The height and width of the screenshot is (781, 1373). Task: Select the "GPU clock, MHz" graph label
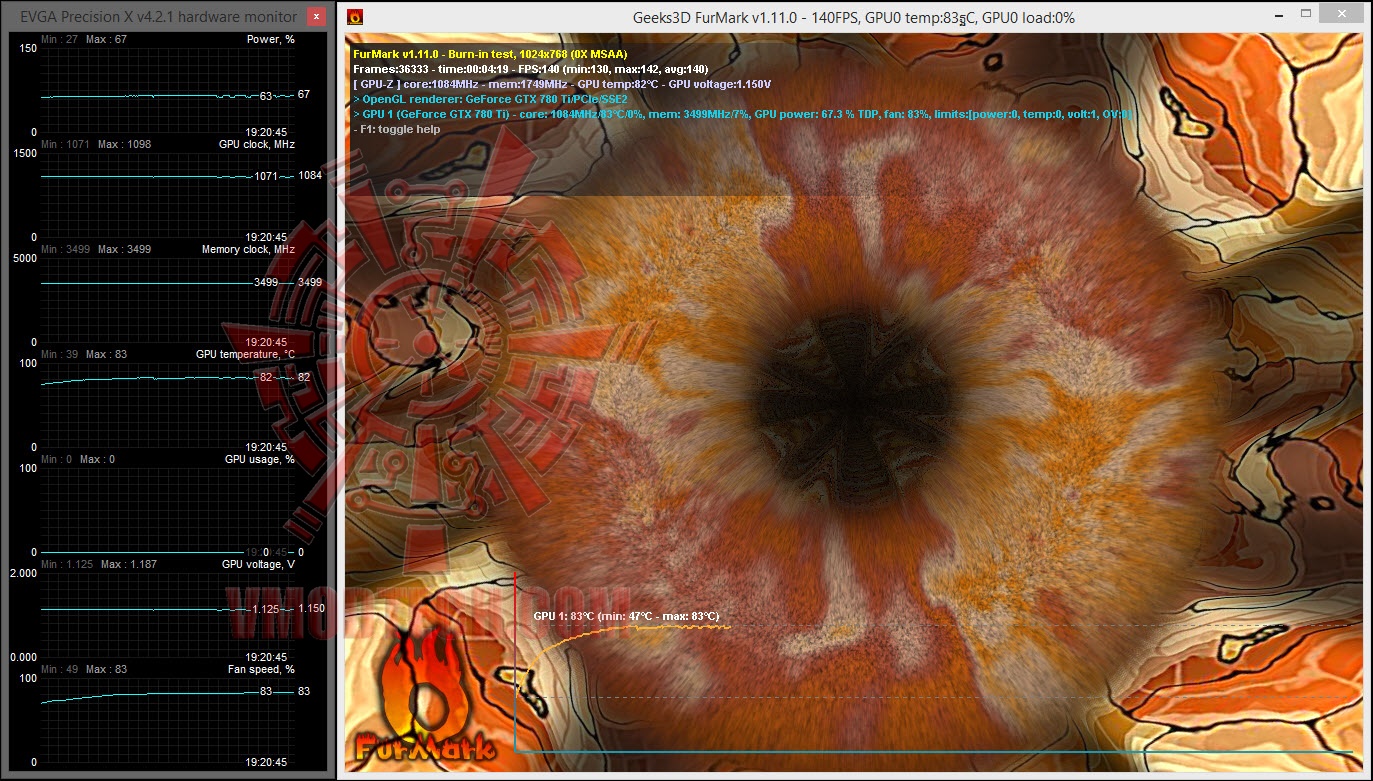[x=257, y=144]
